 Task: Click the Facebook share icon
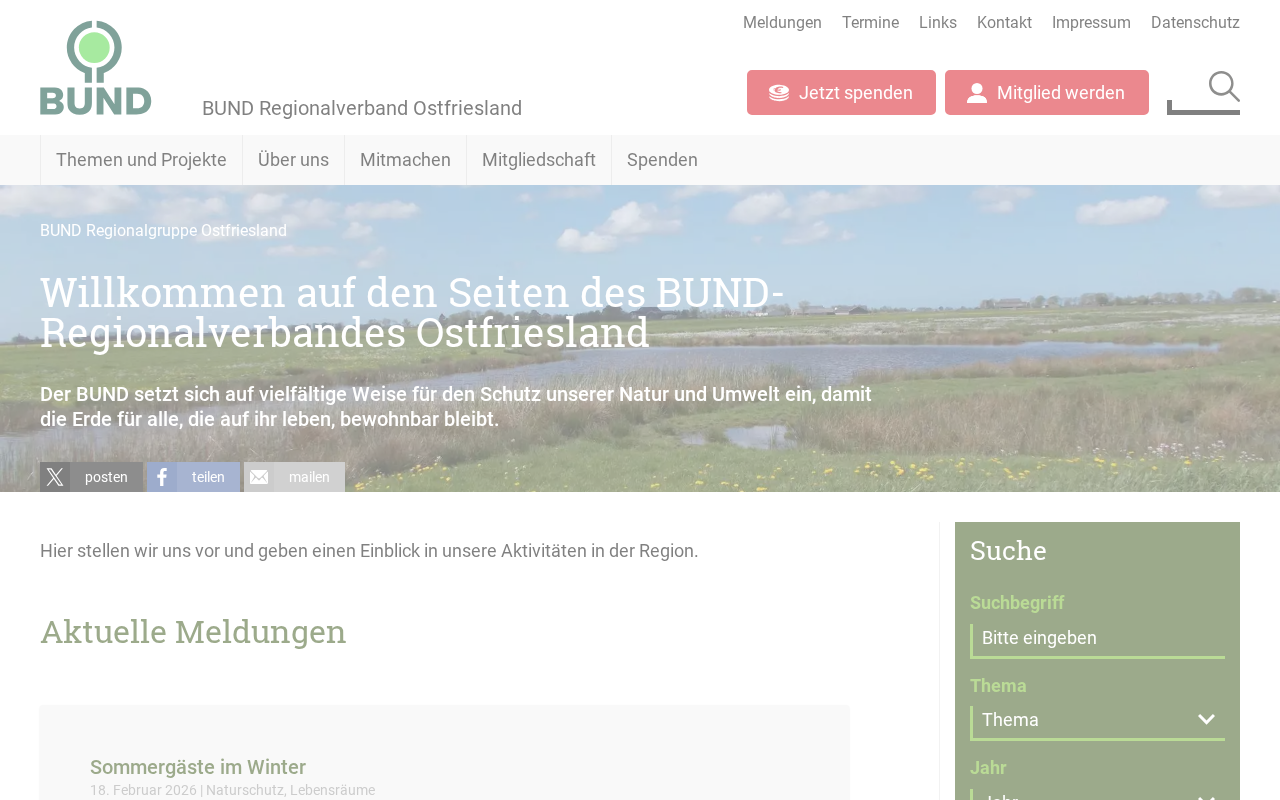coord(162,477)
